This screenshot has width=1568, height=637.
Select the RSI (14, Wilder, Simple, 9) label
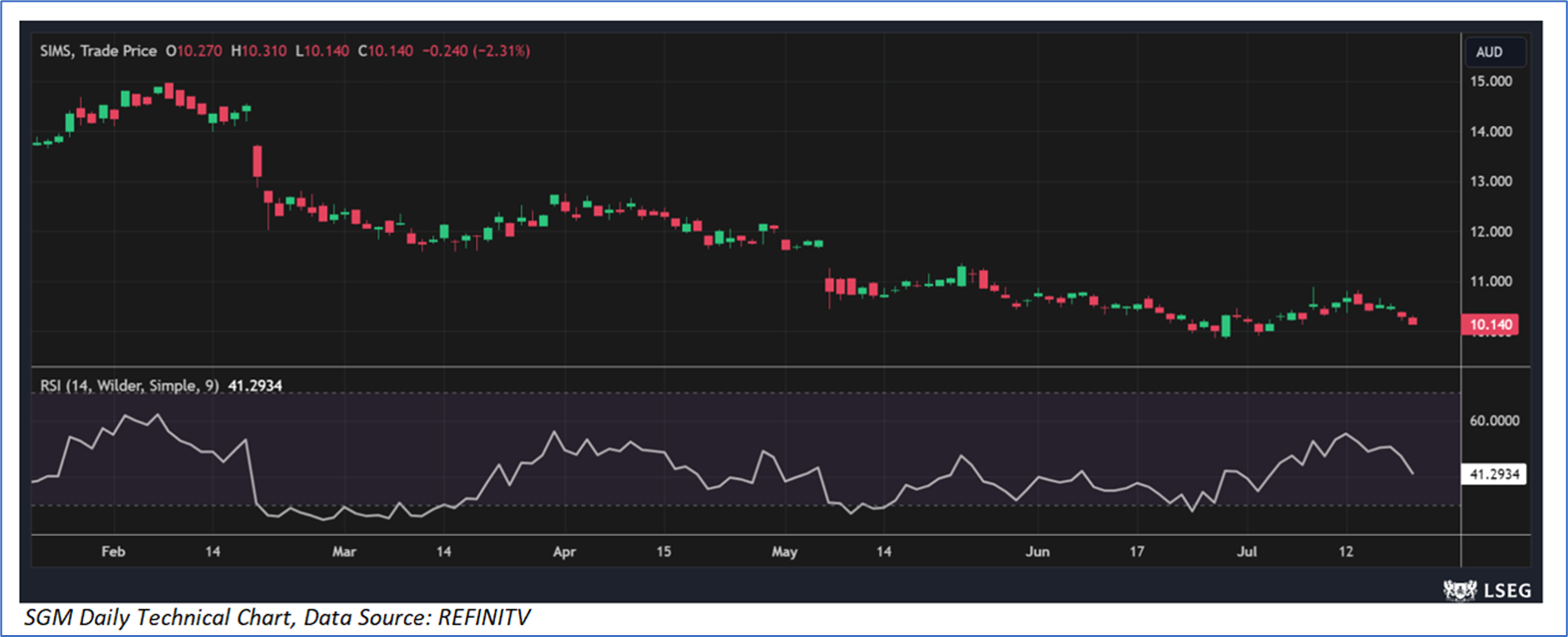pos(129,385)
